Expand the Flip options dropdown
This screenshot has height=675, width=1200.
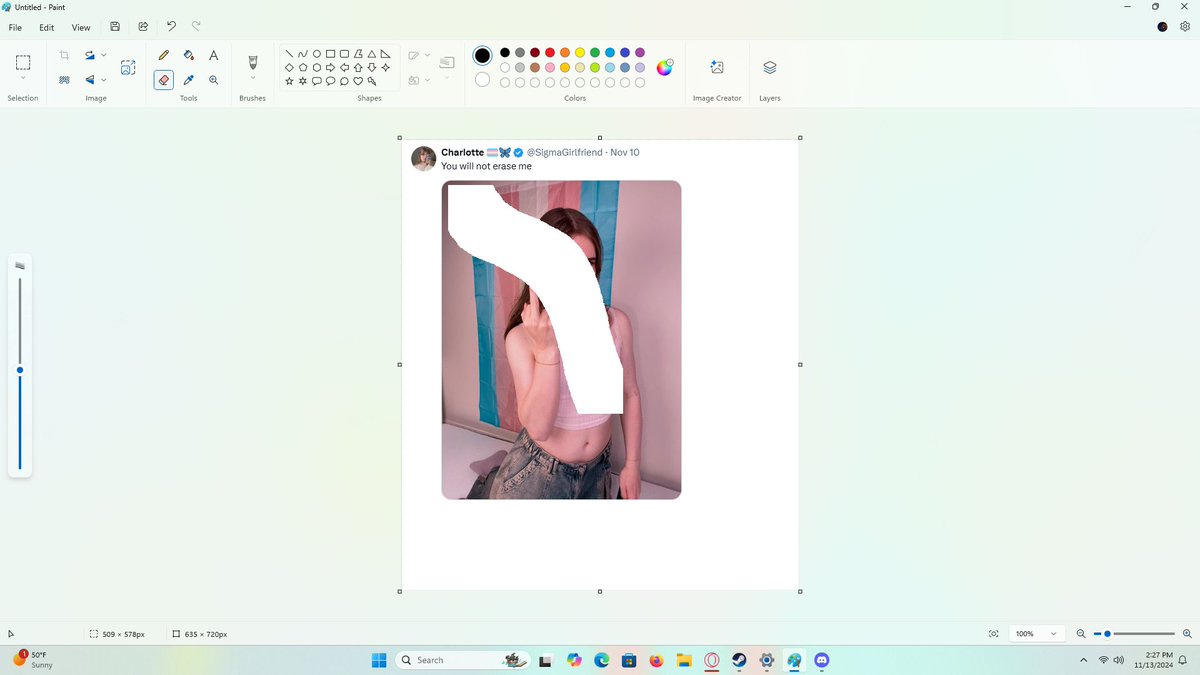pos(104,80)
